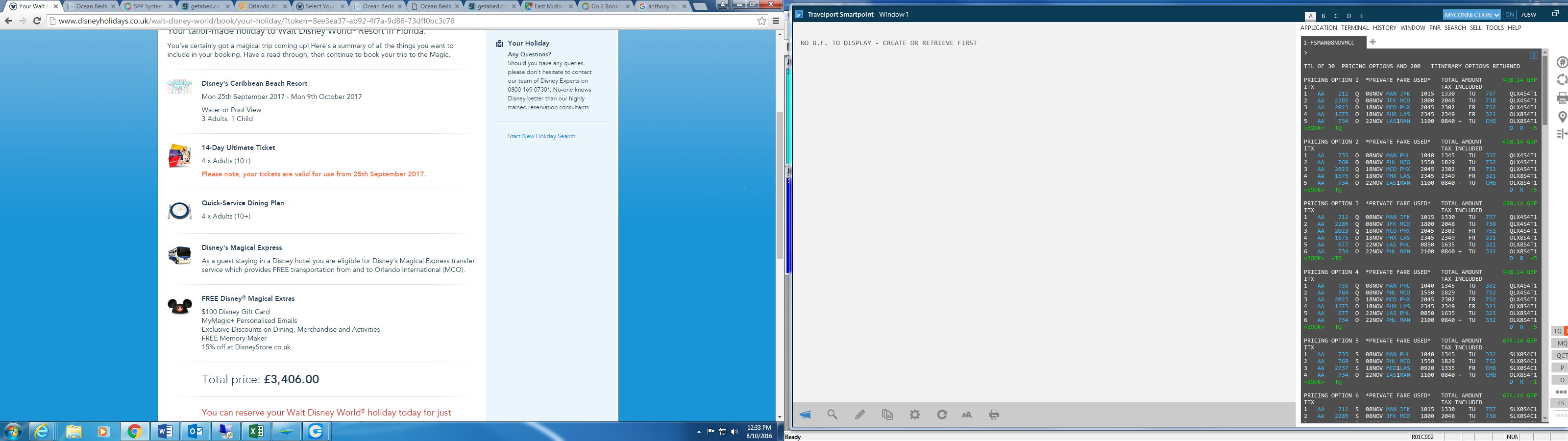The image size is (1568, 441).
Task: Click the megaphone icon in Smartpoint's bottom toolbar
Action: [805, 415]
